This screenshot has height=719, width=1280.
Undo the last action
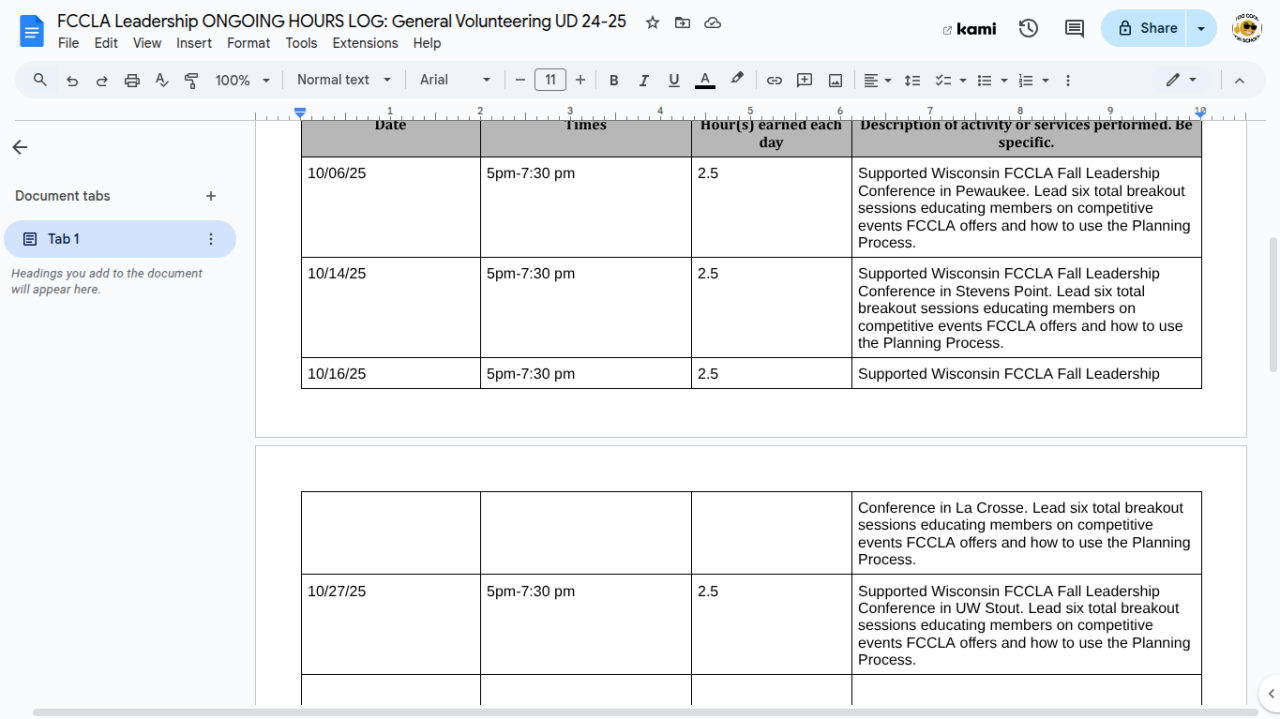pos(72,80)
